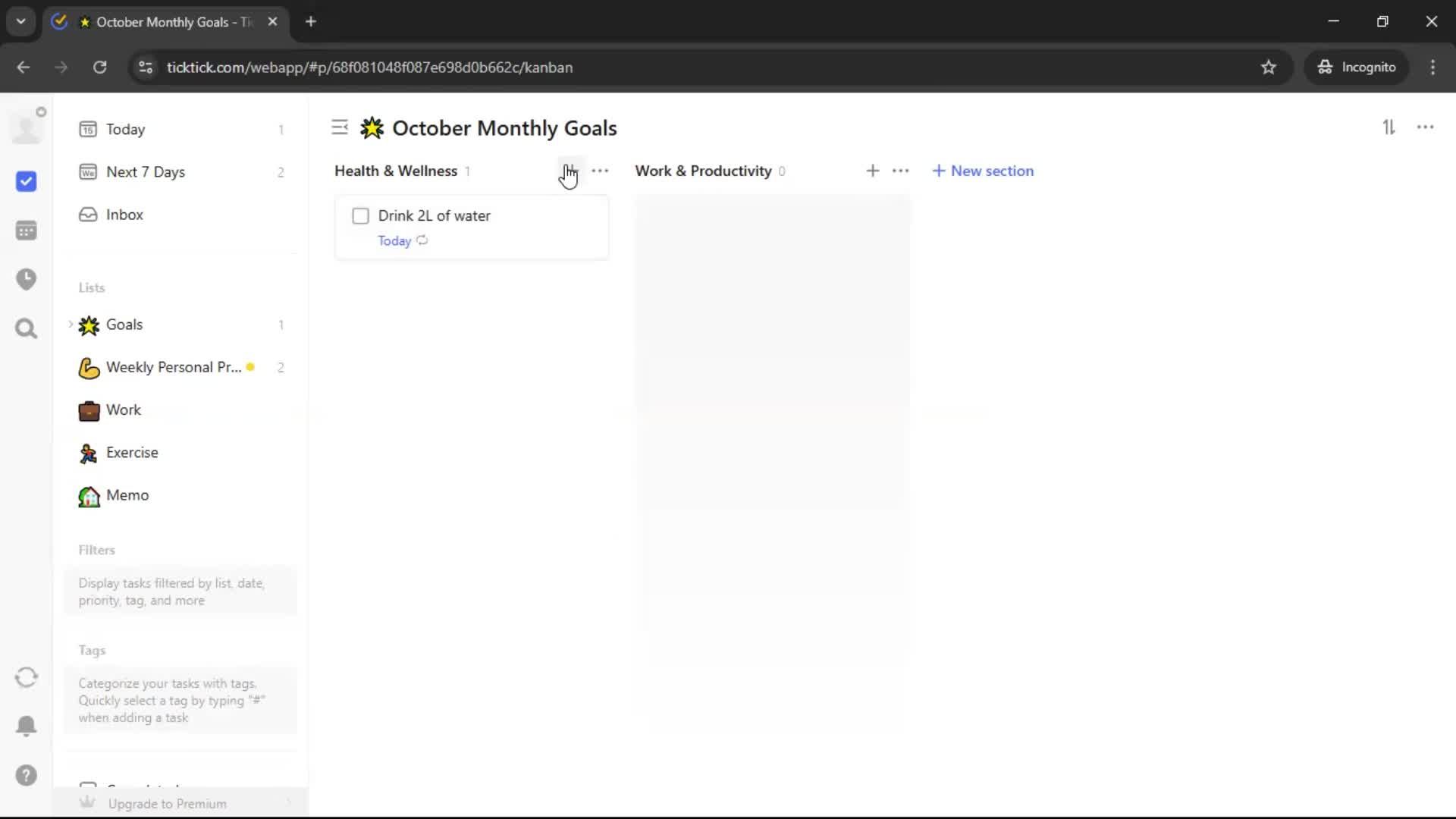Click the Sort icon at top right
This screenshot has width=1456, height=819.
point(1389,127)
